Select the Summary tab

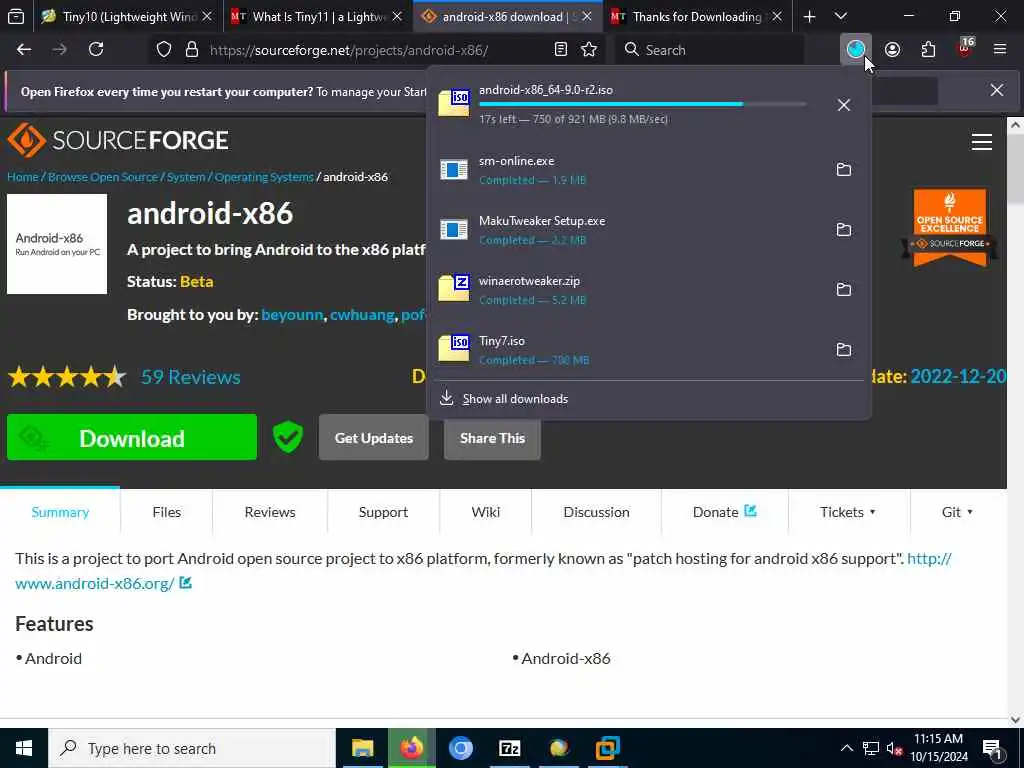pos(60,512)
